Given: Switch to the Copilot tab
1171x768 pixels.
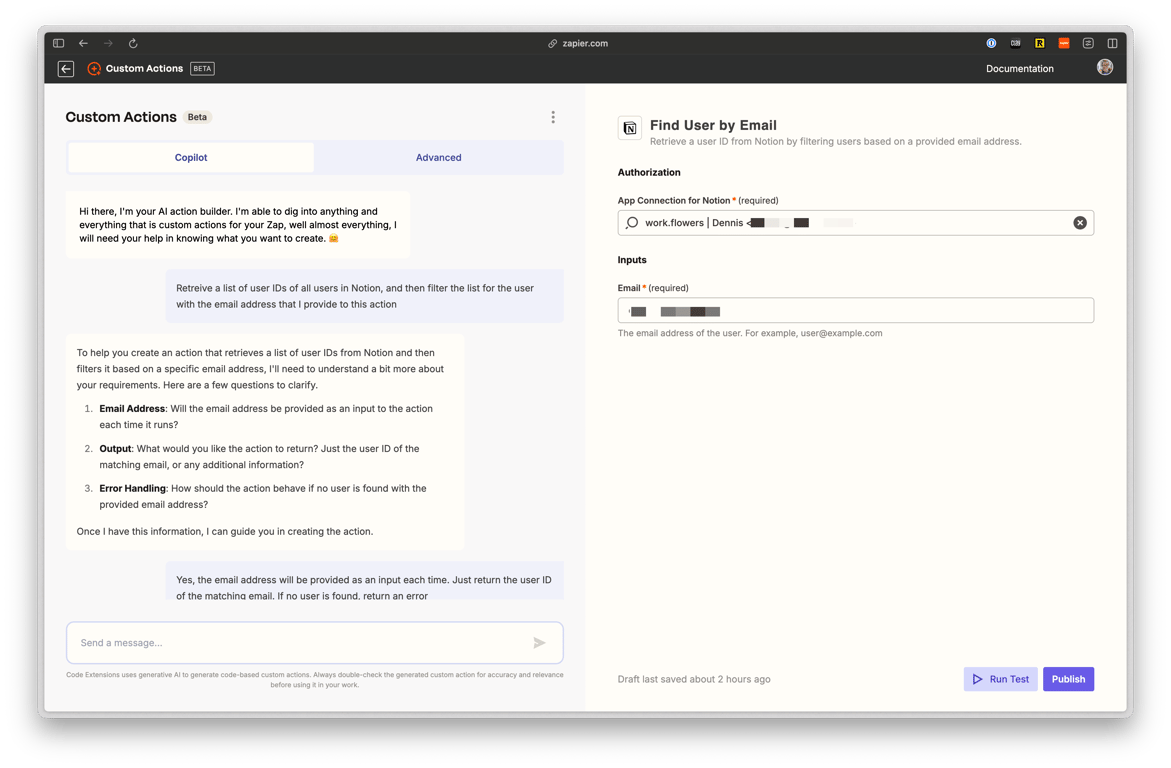Looking at the screenshot, I should pos(190,157).
